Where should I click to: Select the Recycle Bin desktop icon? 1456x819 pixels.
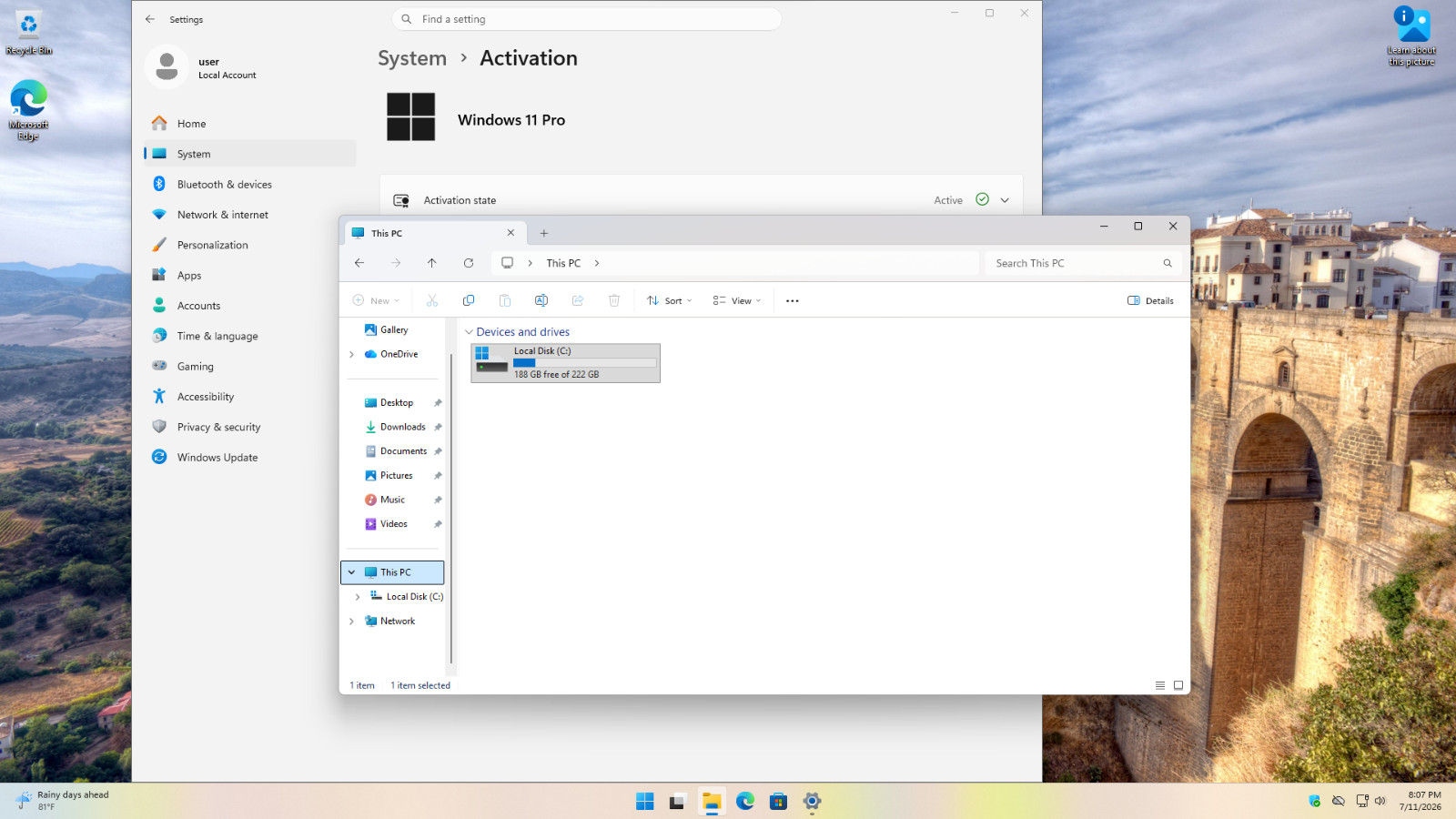(29, 32)
